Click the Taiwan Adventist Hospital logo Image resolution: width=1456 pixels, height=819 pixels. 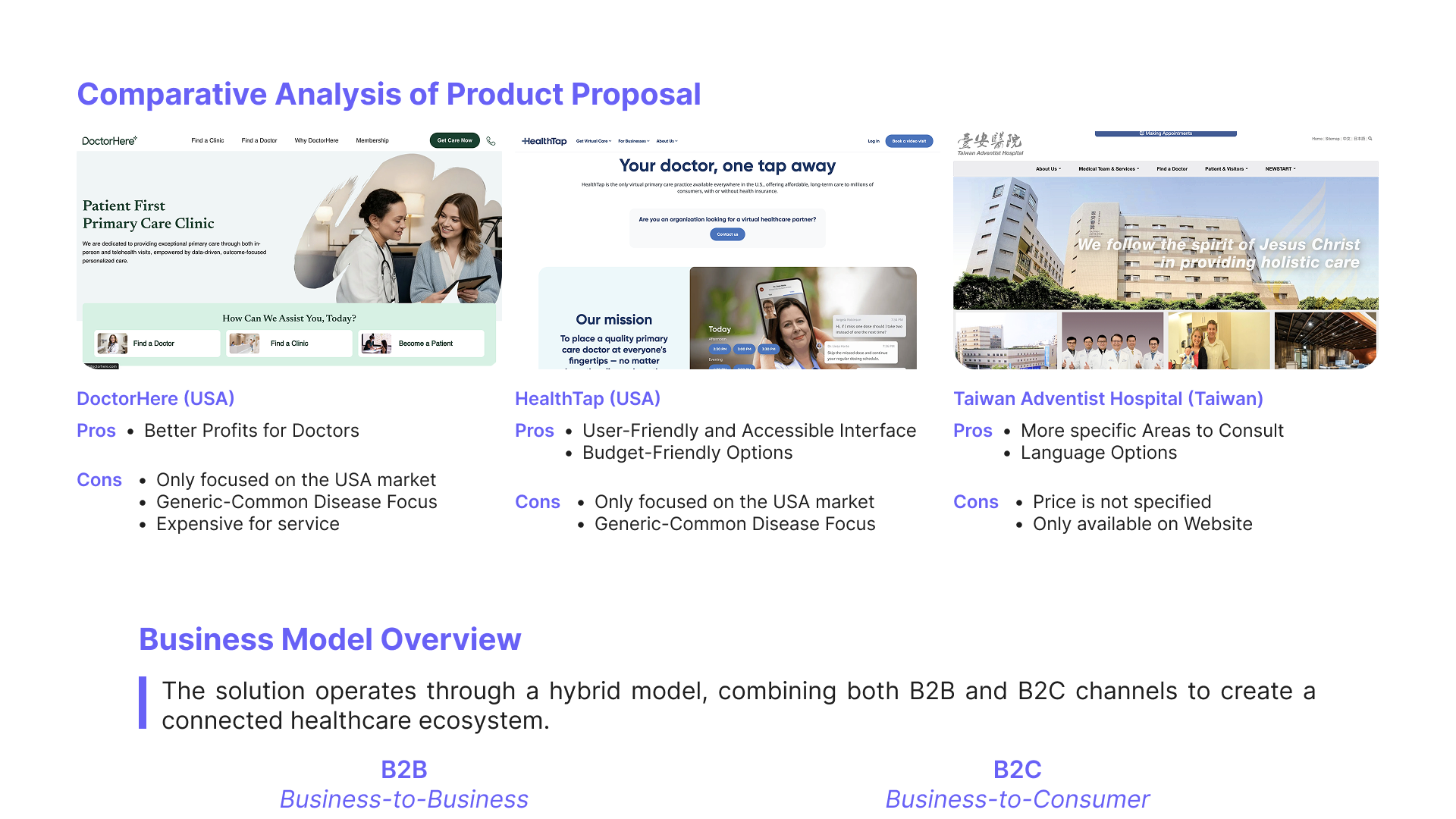pyautogui.click(x=990, y=143)
